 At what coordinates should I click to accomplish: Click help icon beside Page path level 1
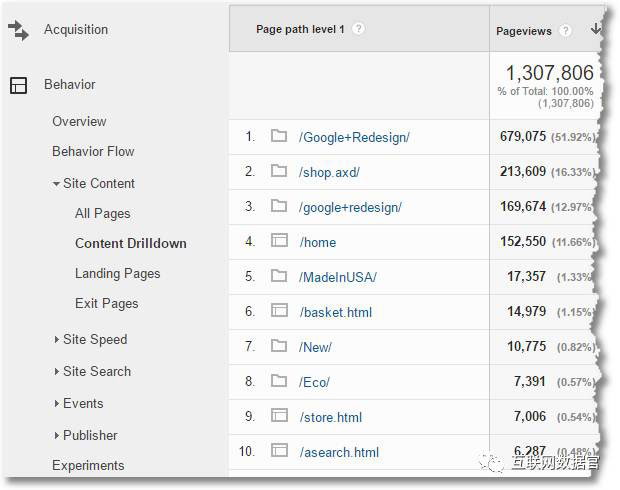[x=359, y=29]
